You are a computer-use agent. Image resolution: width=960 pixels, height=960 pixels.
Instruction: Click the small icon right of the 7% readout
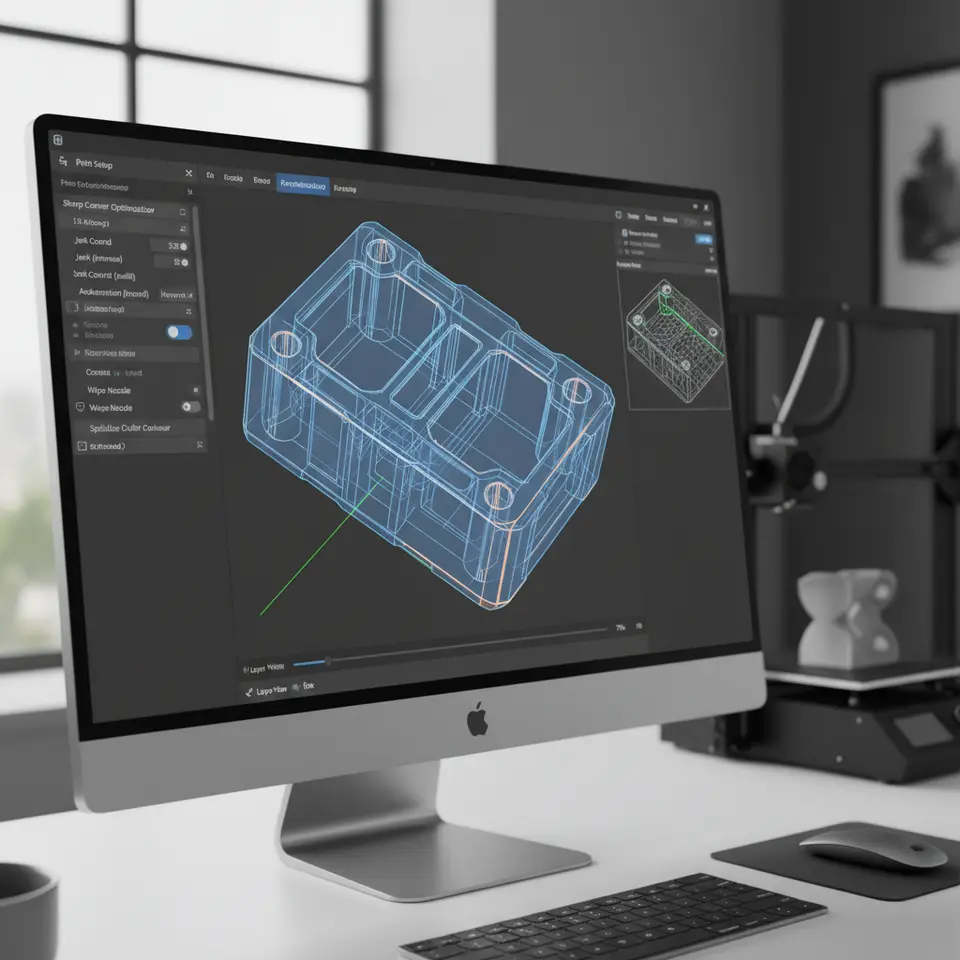(x=639, y=626)
